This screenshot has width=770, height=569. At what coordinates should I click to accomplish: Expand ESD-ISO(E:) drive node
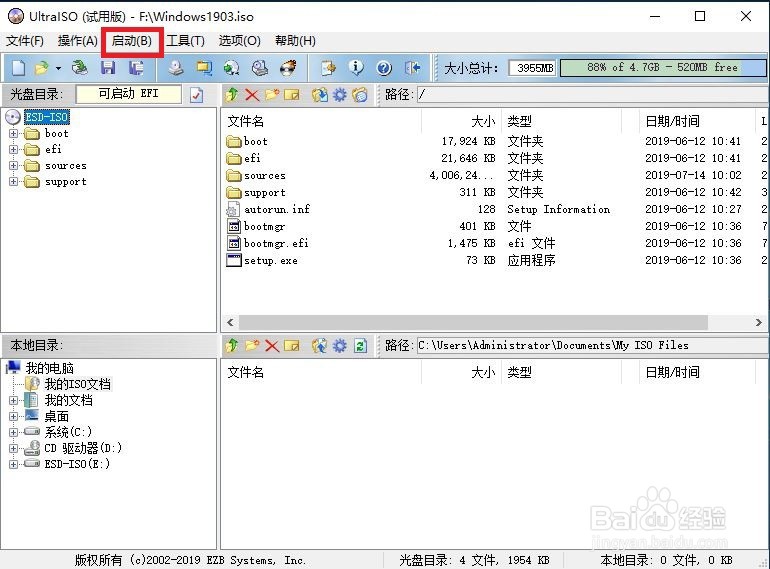13,464
